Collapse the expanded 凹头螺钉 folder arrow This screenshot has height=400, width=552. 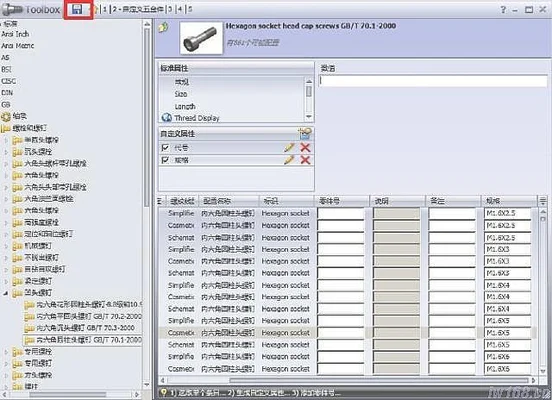point(6,293)
